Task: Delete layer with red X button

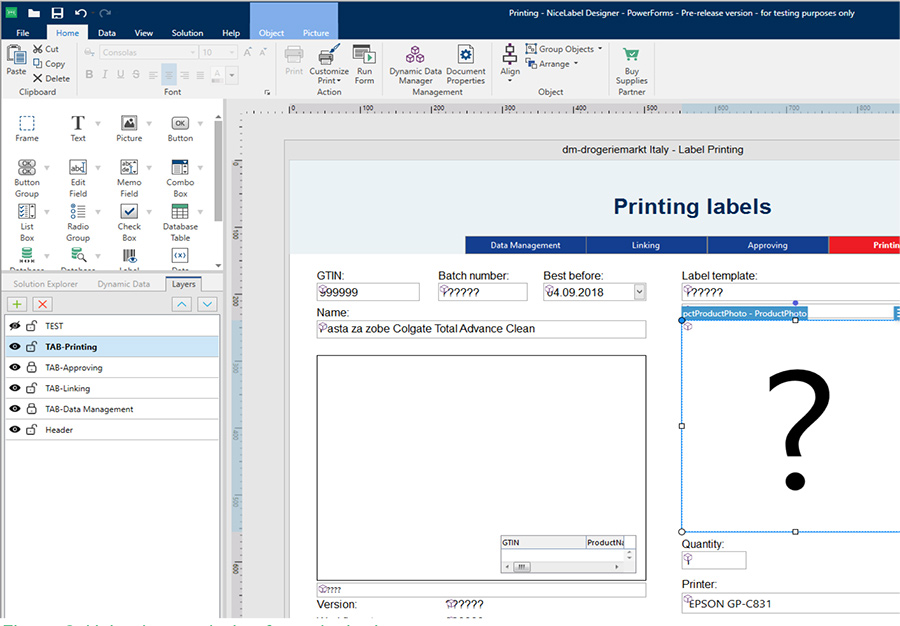Action: 42,304
